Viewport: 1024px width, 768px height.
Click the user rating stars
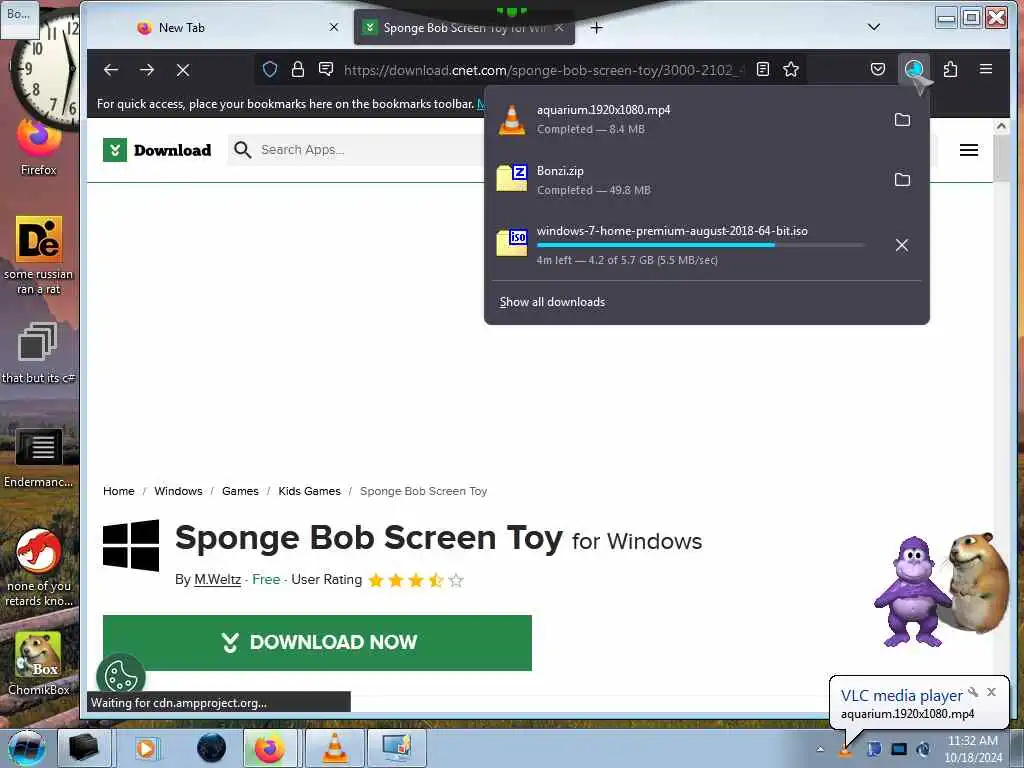(415, 580)
